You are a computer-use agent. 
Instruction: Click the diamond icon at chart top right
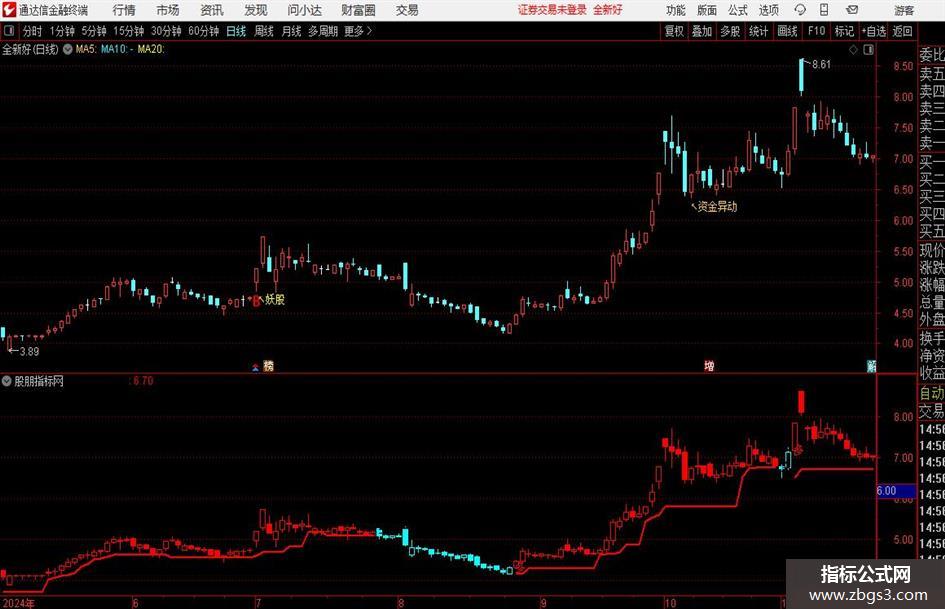853,50
